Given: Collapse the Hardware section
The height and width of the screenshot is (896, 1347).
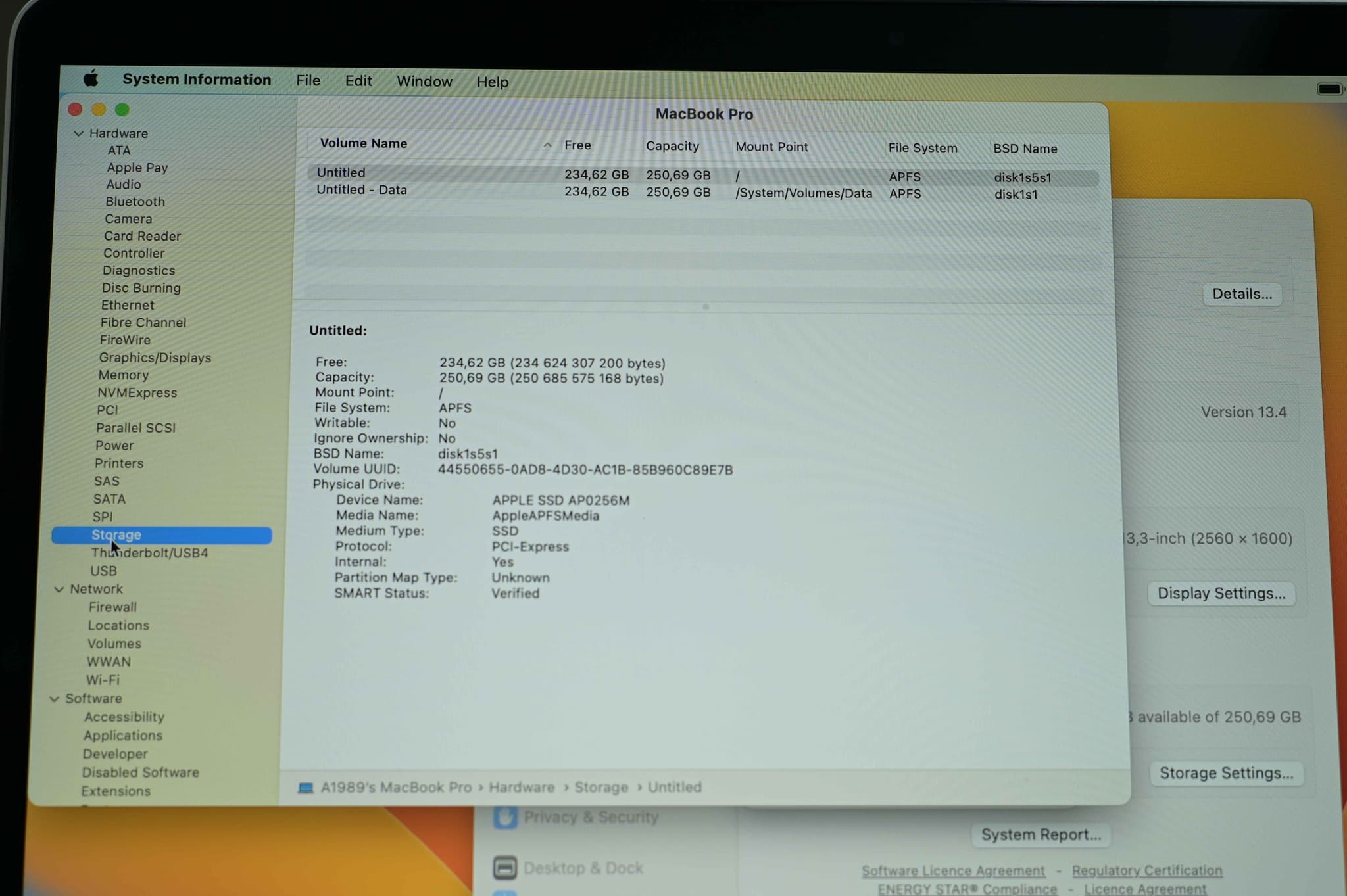Looking at the screenshot, I should tap(79, 133).
